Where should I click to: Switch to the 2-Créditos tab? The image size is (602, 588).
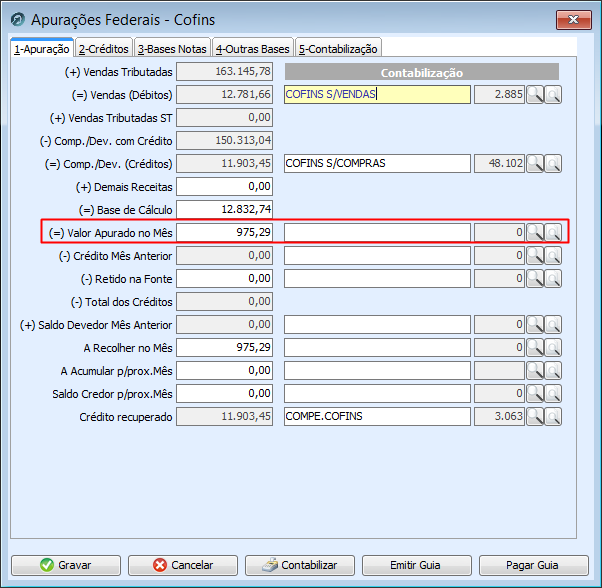click(104, 48)
